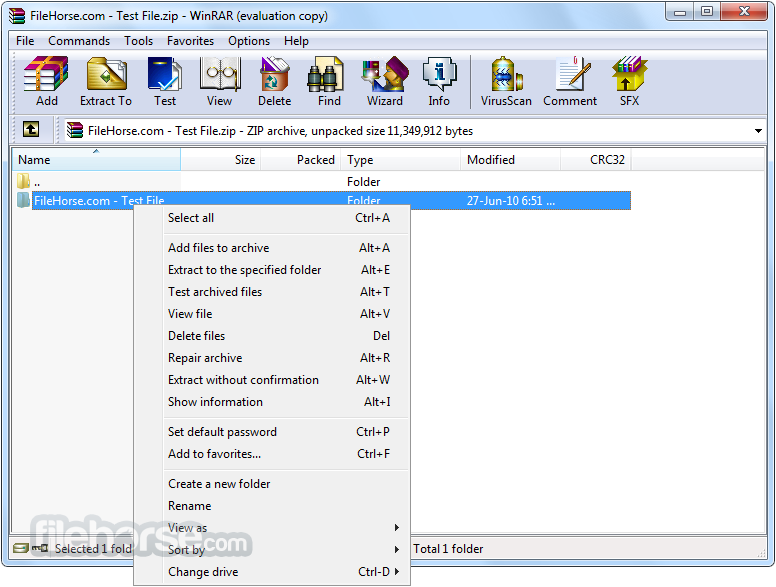Open the Commands menu

pyautogui.click(x=79, y=41)
